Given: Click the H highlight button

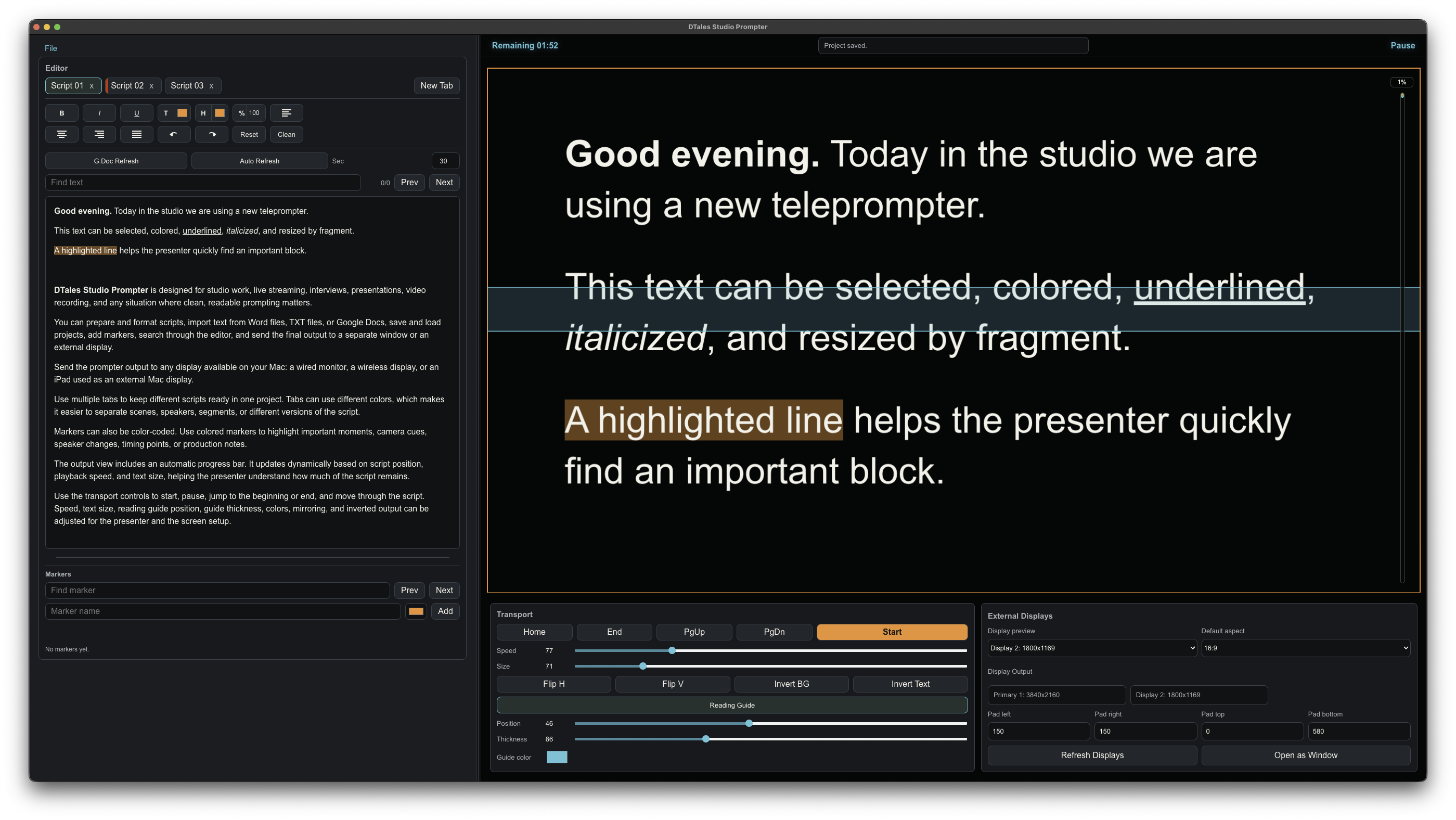Looking at the screenshot, I should point(203,113).
